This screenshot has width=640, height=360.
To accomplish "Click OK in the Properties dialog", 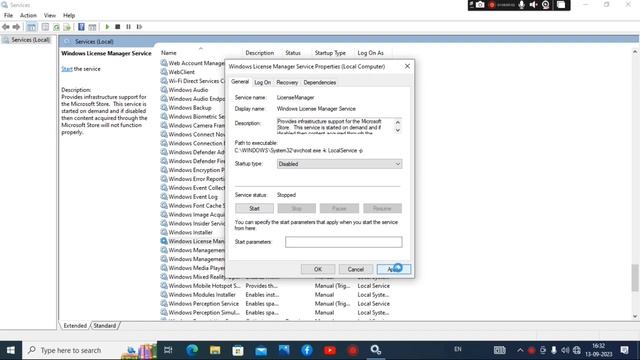I will [x=318, y=269].
